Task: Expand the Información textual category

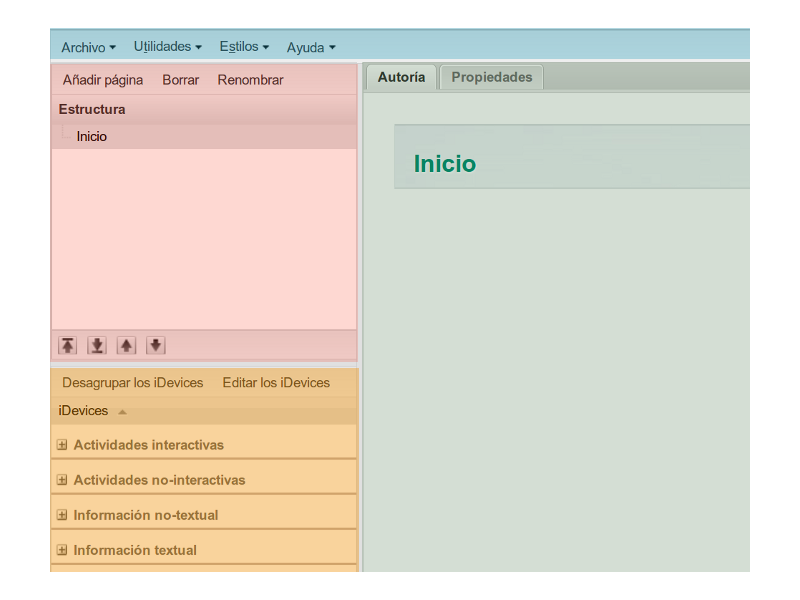Action: [x=63, y=549]
